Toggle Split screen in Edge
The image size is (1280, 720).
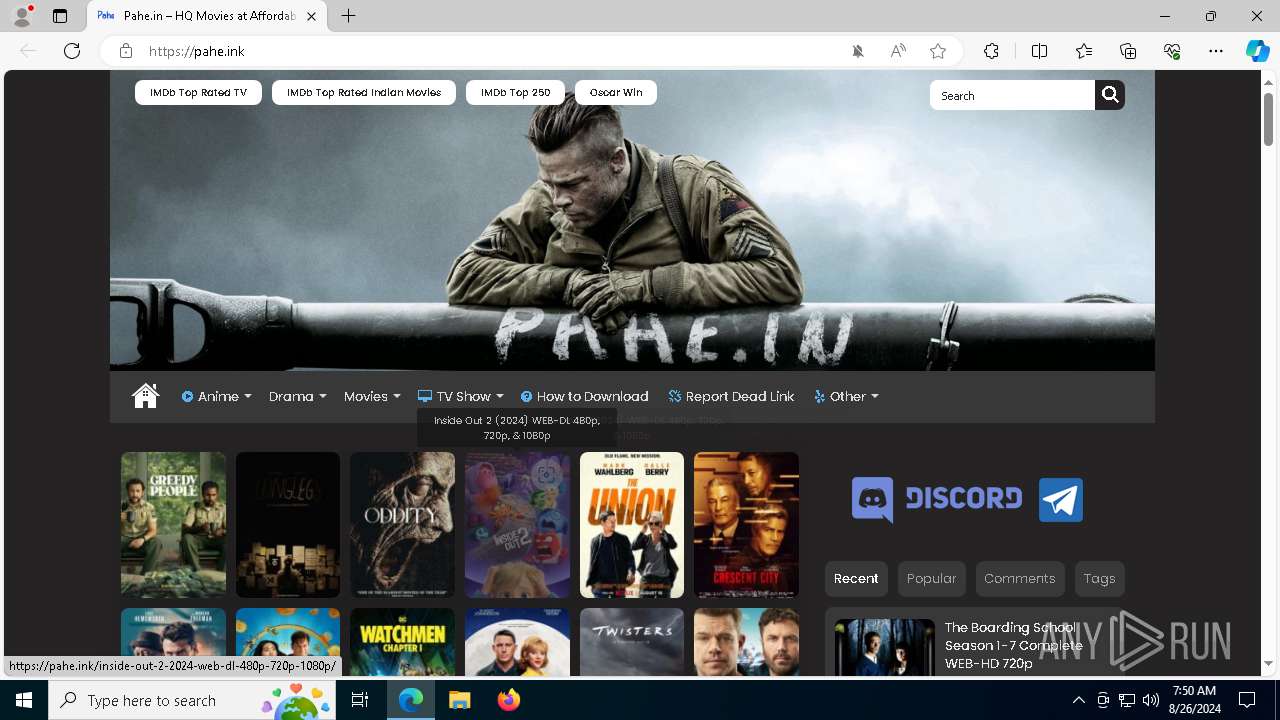tap(1039, 51)
